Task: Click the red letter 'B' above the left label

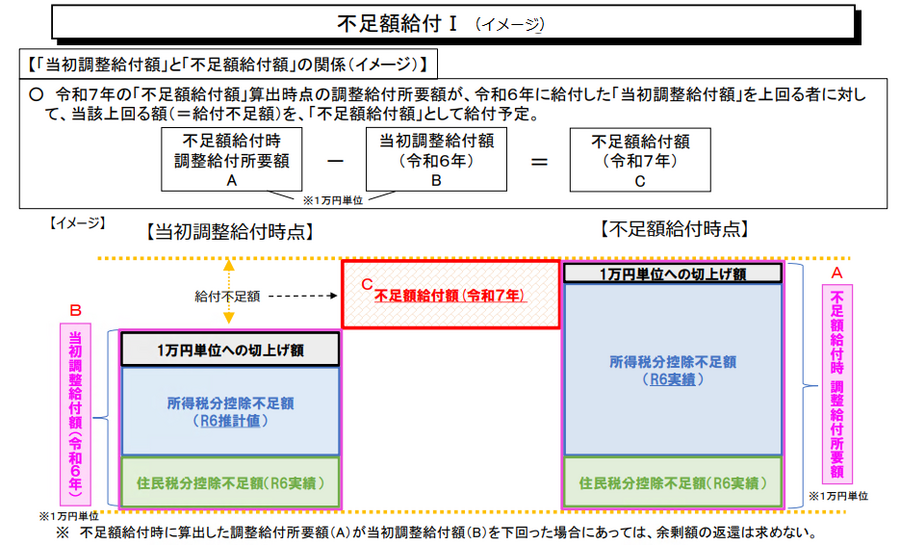Action: coord(75,310)
